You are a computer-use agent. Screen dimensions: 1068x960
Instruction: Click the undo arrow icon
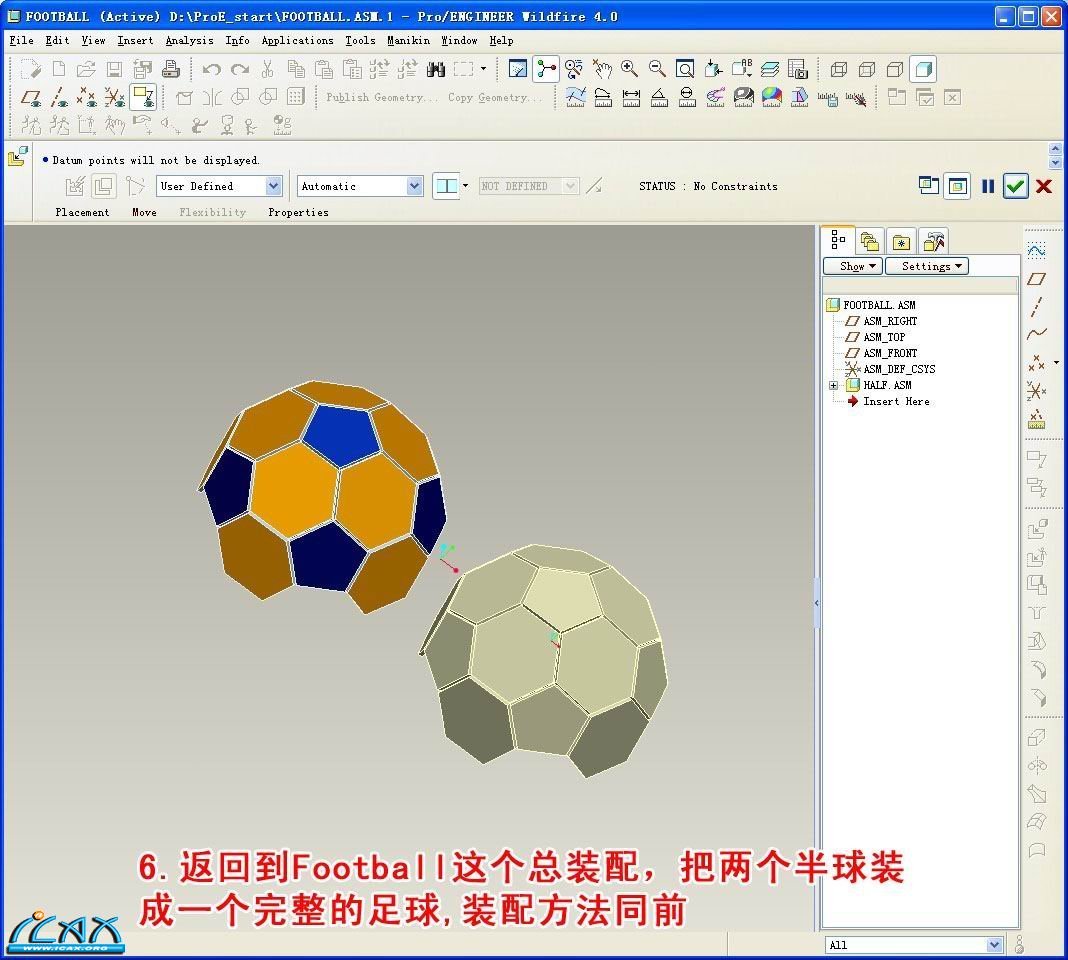(211, 69)
